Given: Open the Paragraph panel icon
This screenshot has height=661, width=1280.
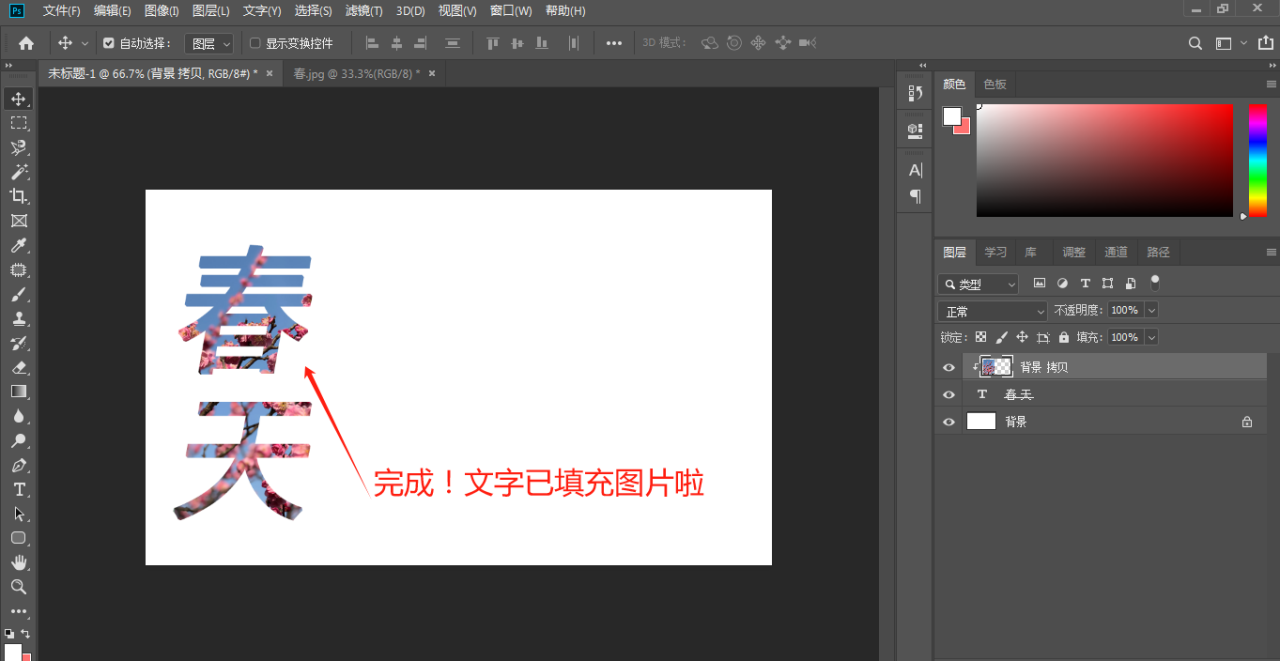Looking at the screenshot, I should 915,196.
